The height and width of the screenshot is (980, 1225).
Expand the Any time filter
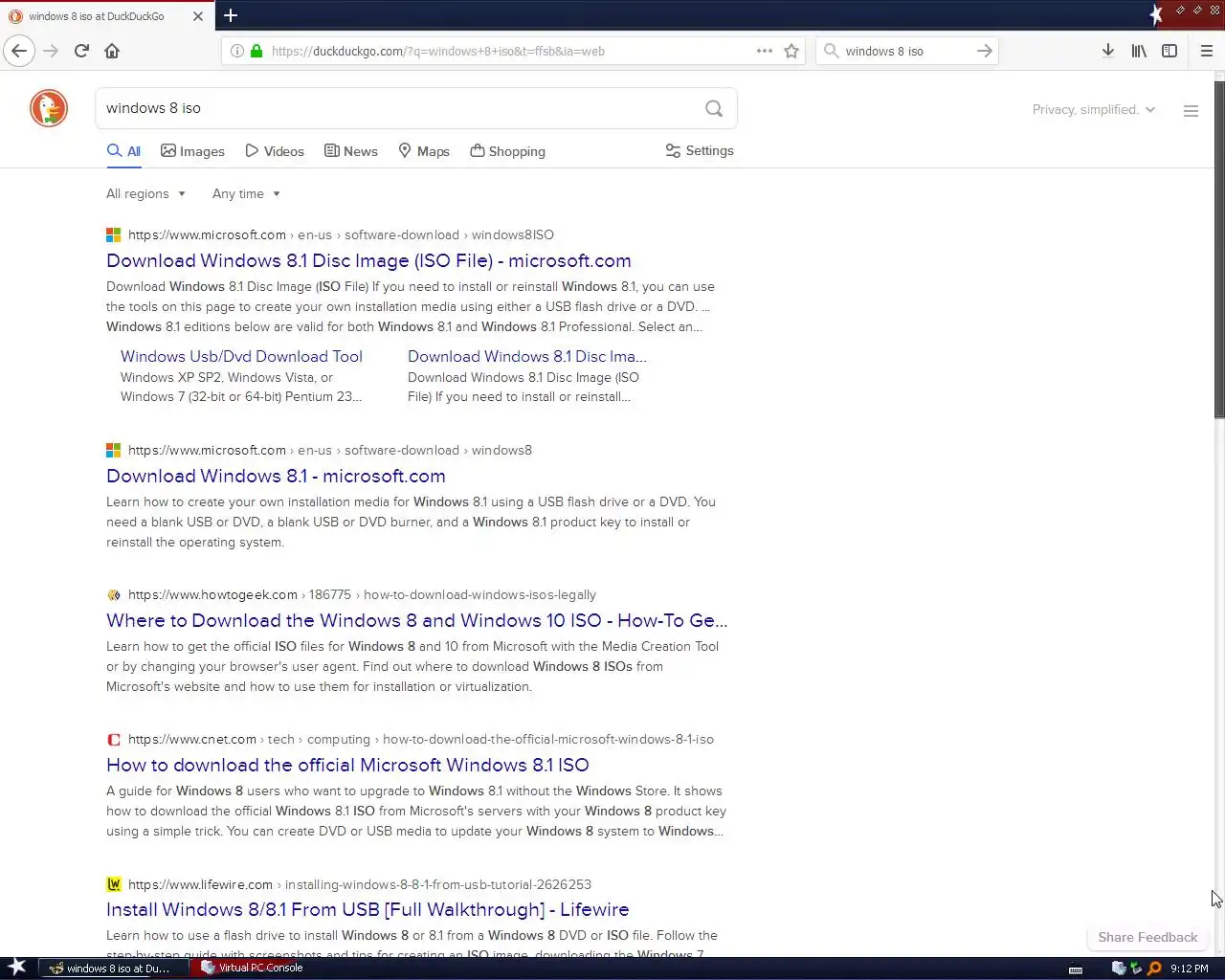pos(246,193)
